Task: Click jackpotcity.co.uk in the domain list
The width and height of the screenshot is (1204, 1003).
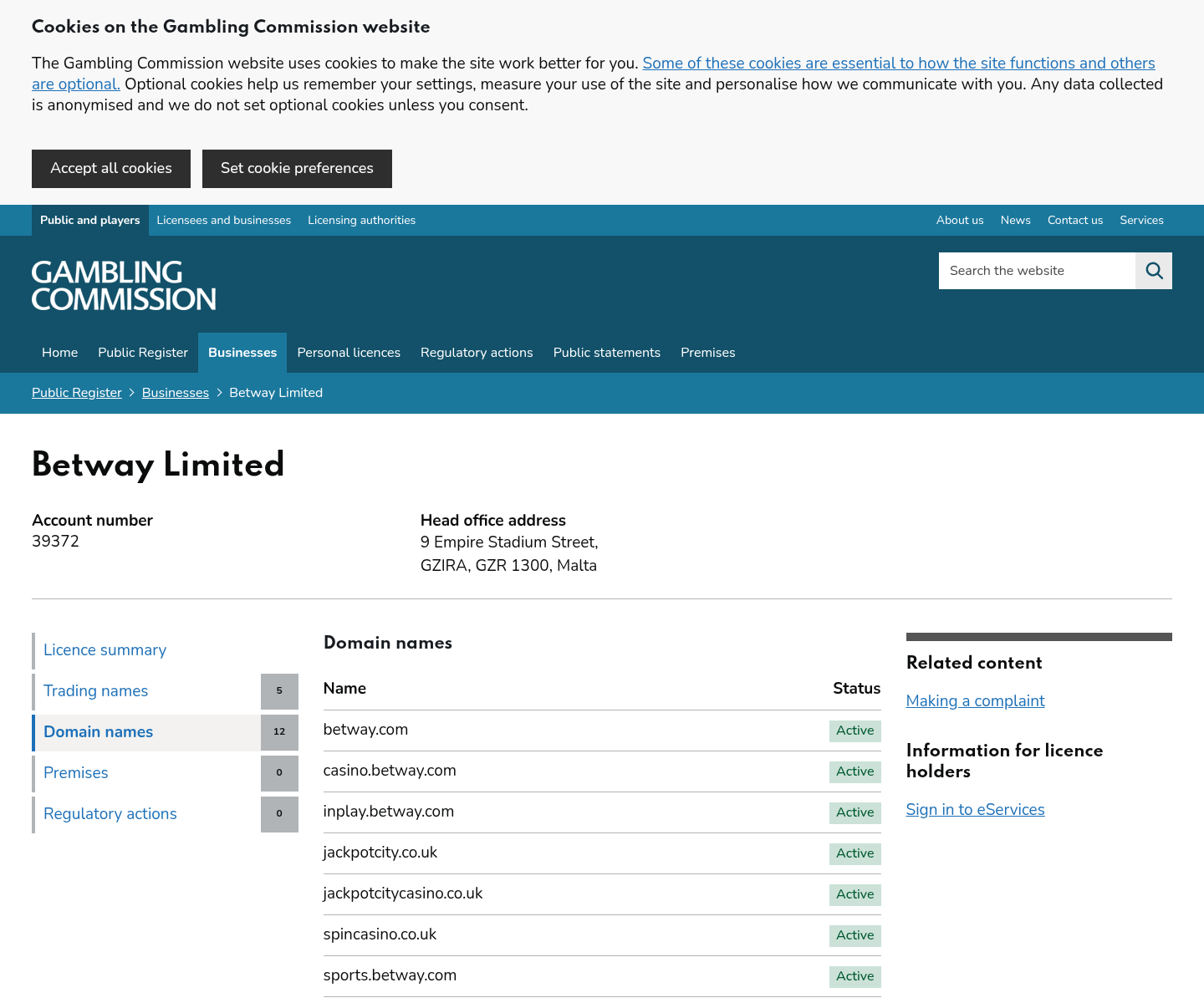Action: coord(380,853)
